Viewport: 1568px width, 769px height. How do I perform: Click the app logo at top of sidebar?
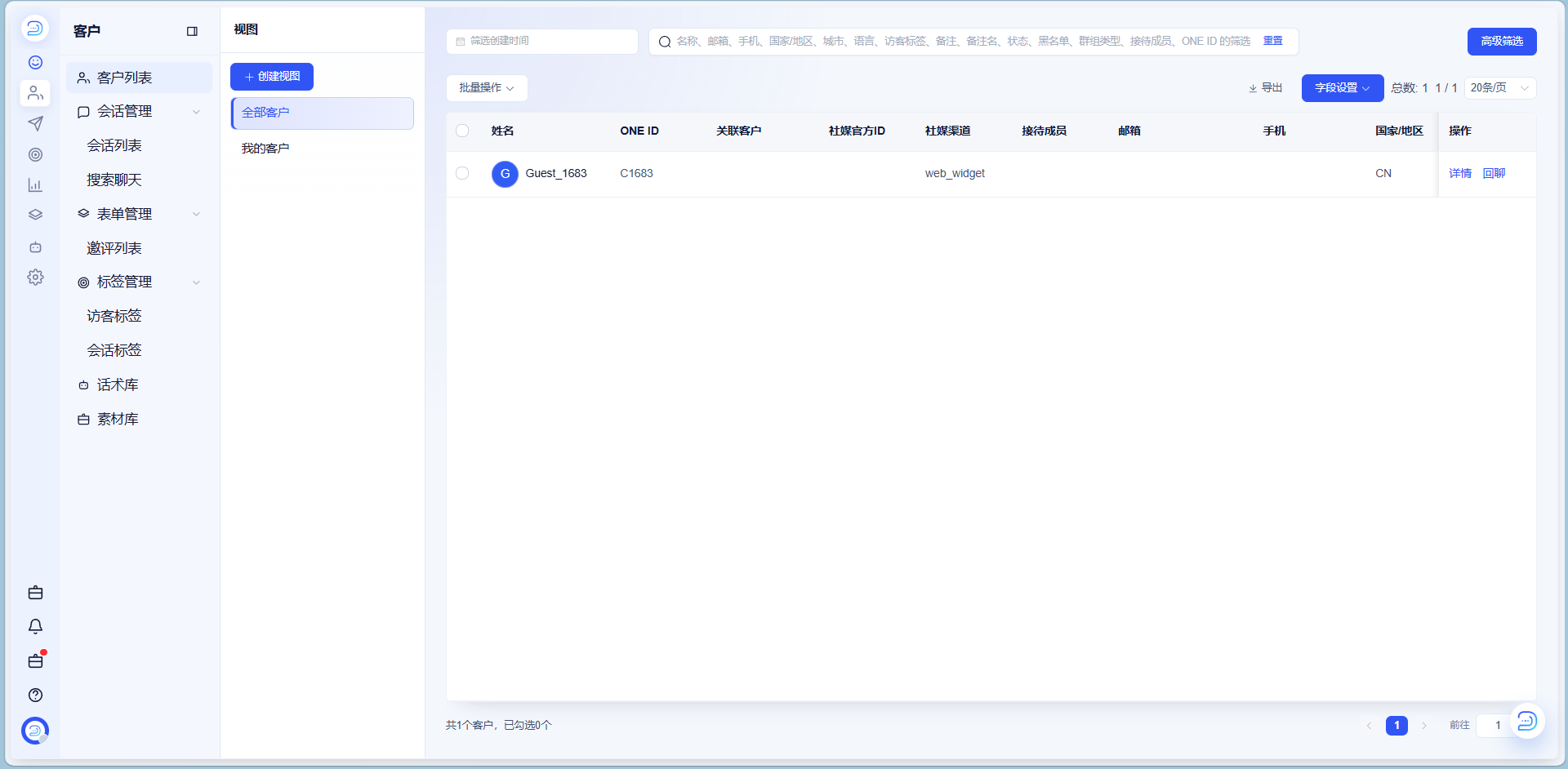tap(34, 29)
